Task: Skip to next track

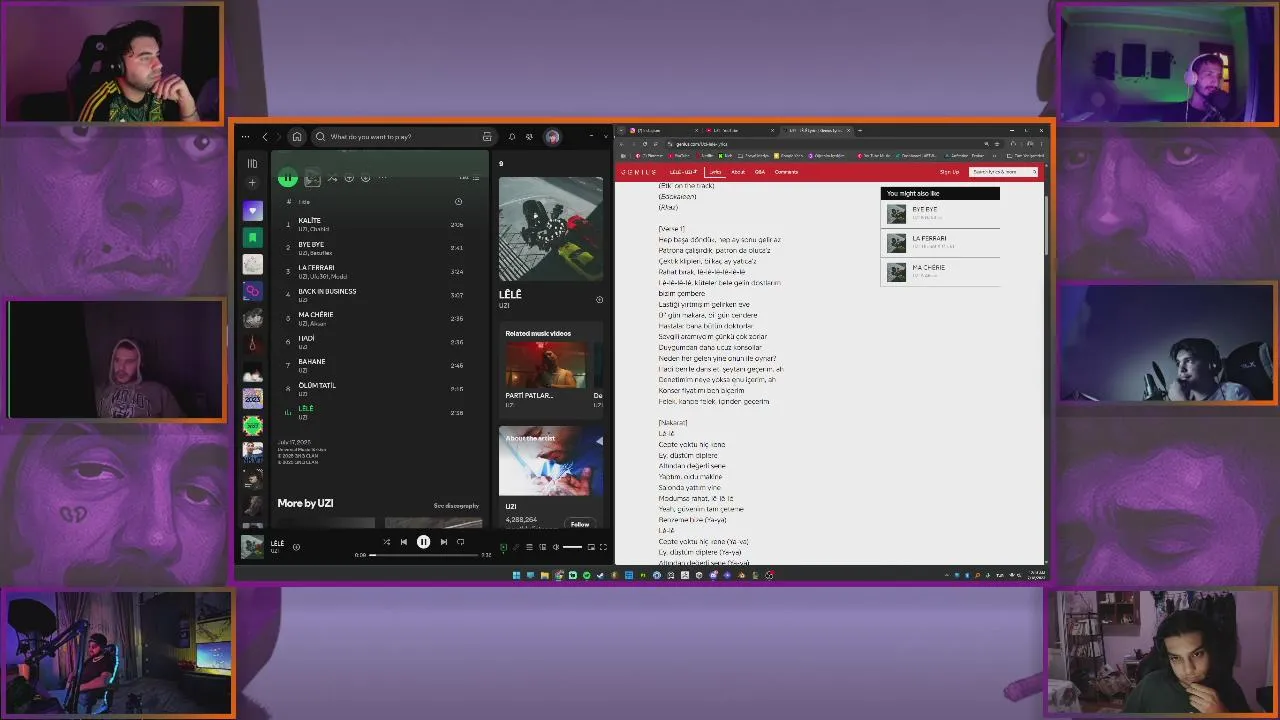Action: (x=443, y=542)
